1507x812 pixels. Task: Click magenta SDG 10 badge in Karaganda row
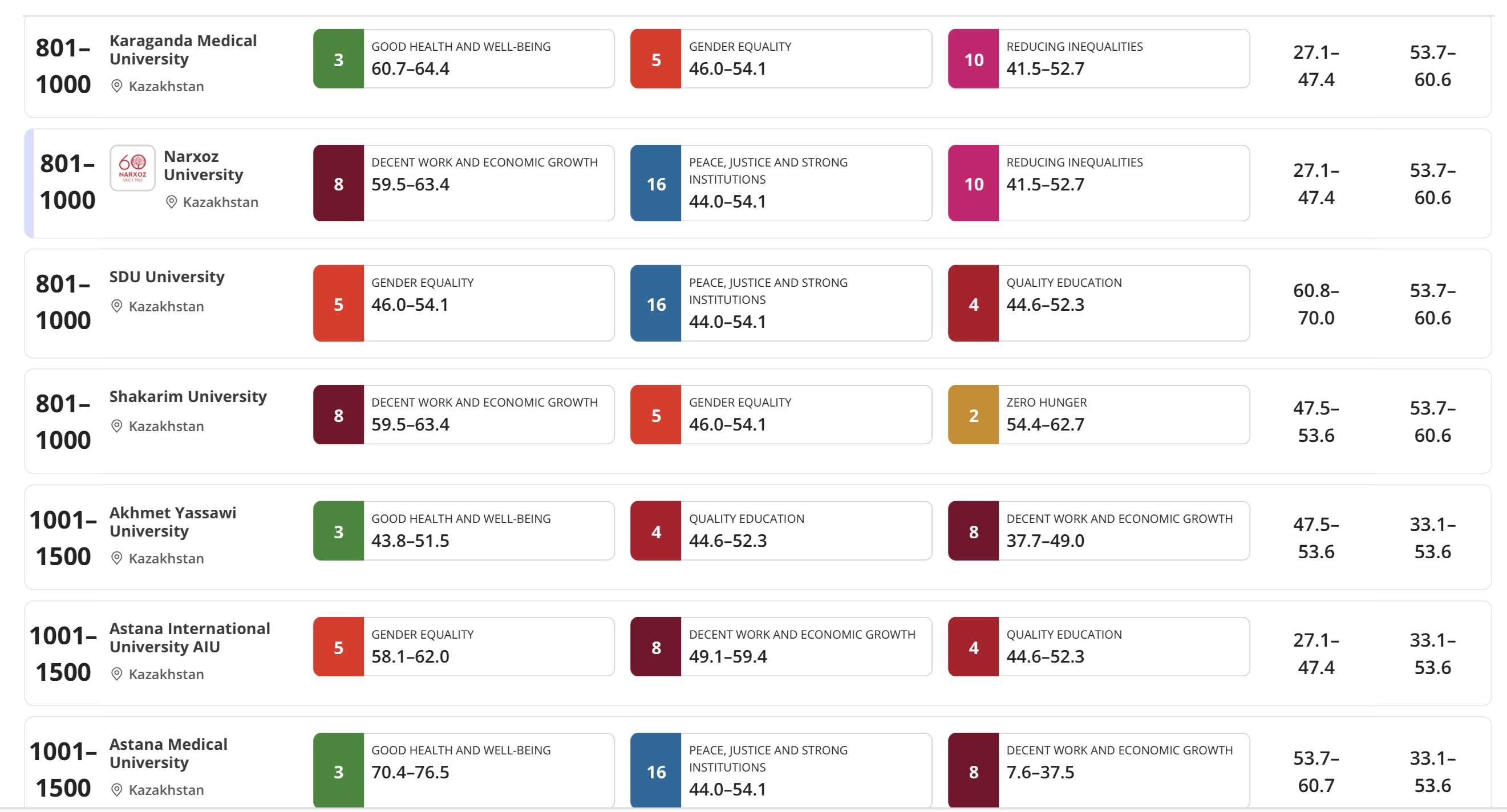point(974,59)
